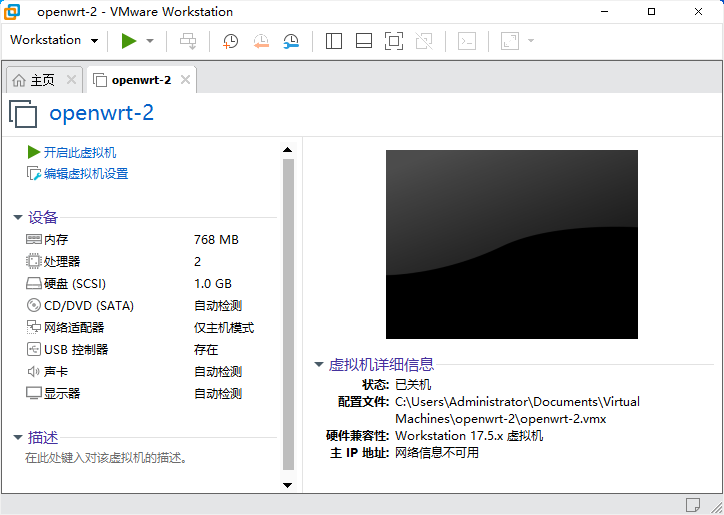Close the 主页 tab
The image size is (724, 515).
[71, 80]
